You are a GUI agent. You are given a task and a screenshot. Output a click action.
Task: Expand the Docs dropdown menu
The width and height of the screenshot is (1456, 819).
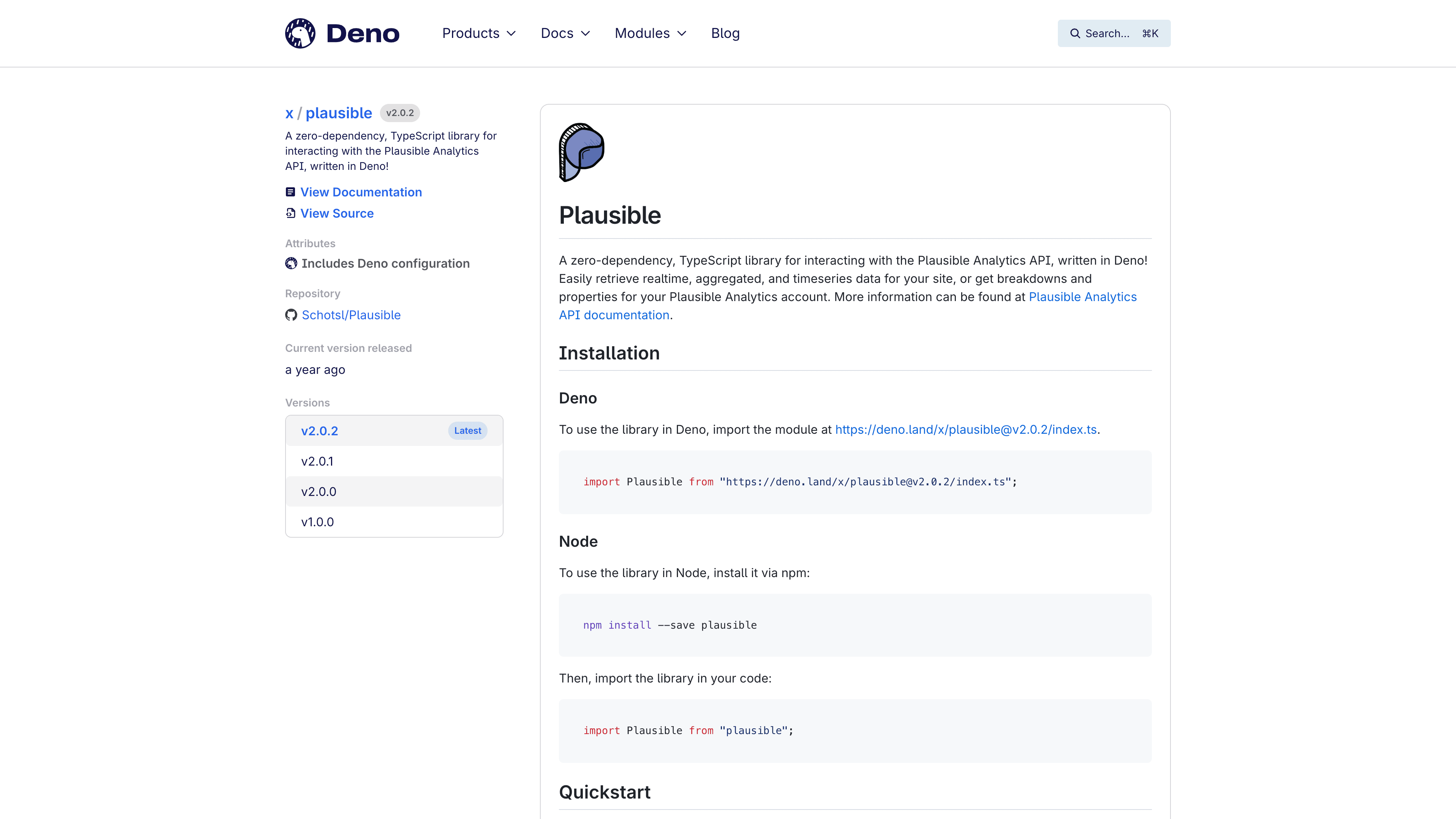tap(565, 33)
